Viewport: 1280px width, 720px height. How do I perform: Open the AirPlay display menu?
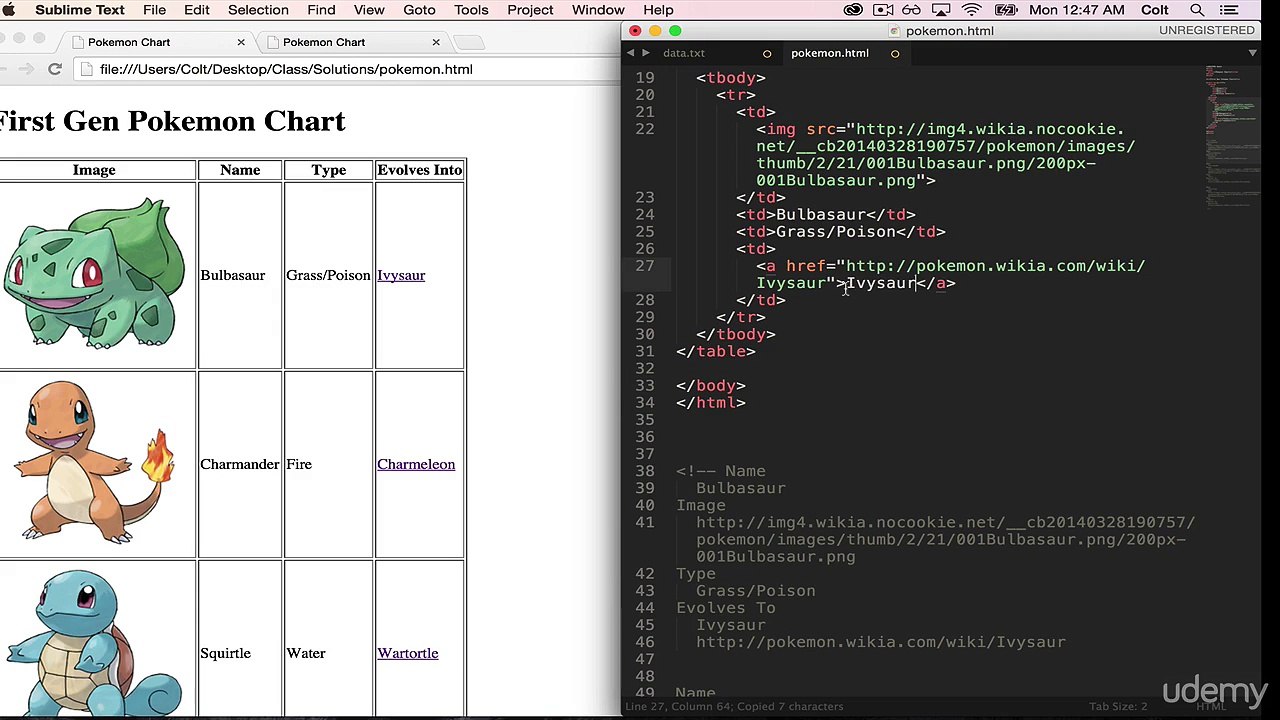(942, 10)
